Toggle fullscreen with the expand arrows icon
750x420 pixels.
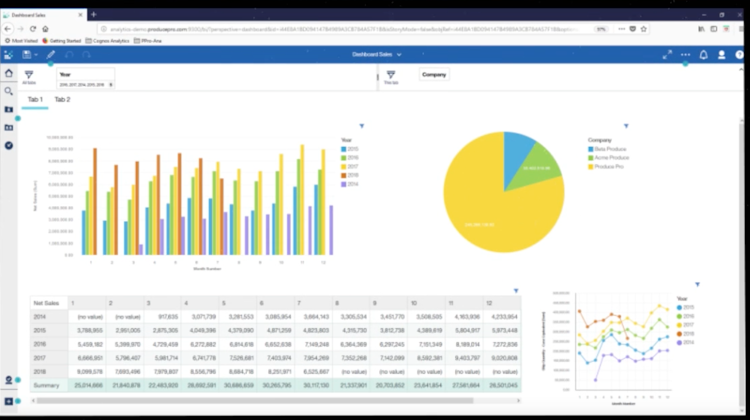[667, 55]
